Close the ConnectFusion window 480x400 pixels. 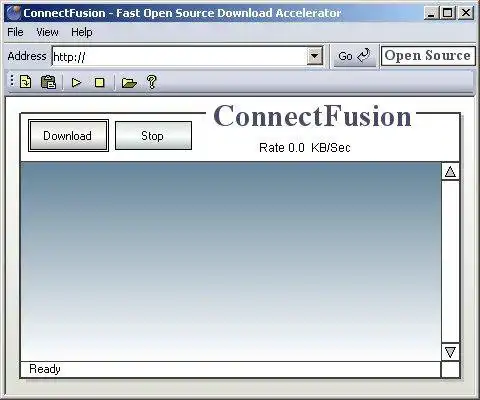466,13
